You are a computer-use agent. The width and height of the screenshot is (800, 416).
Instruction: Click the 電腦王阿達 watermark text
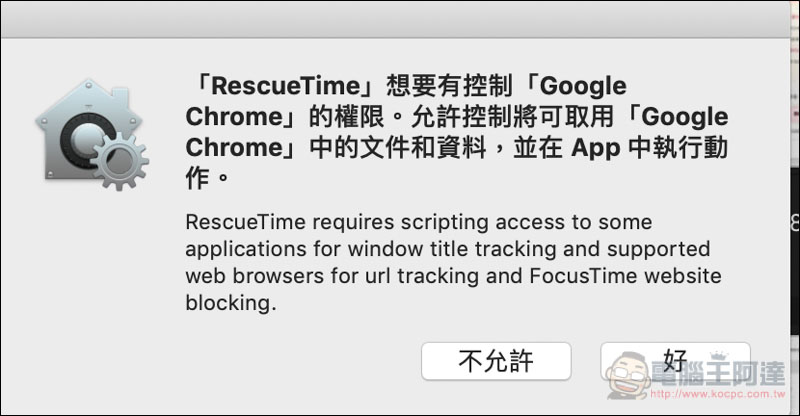718,374
